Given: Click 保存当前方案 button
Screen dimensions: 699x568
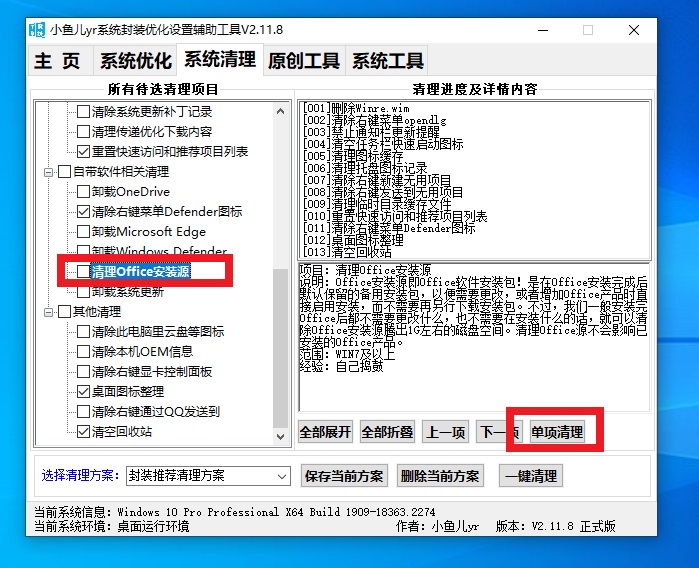Looking at the screenshot, I should (x=344, y=476).
